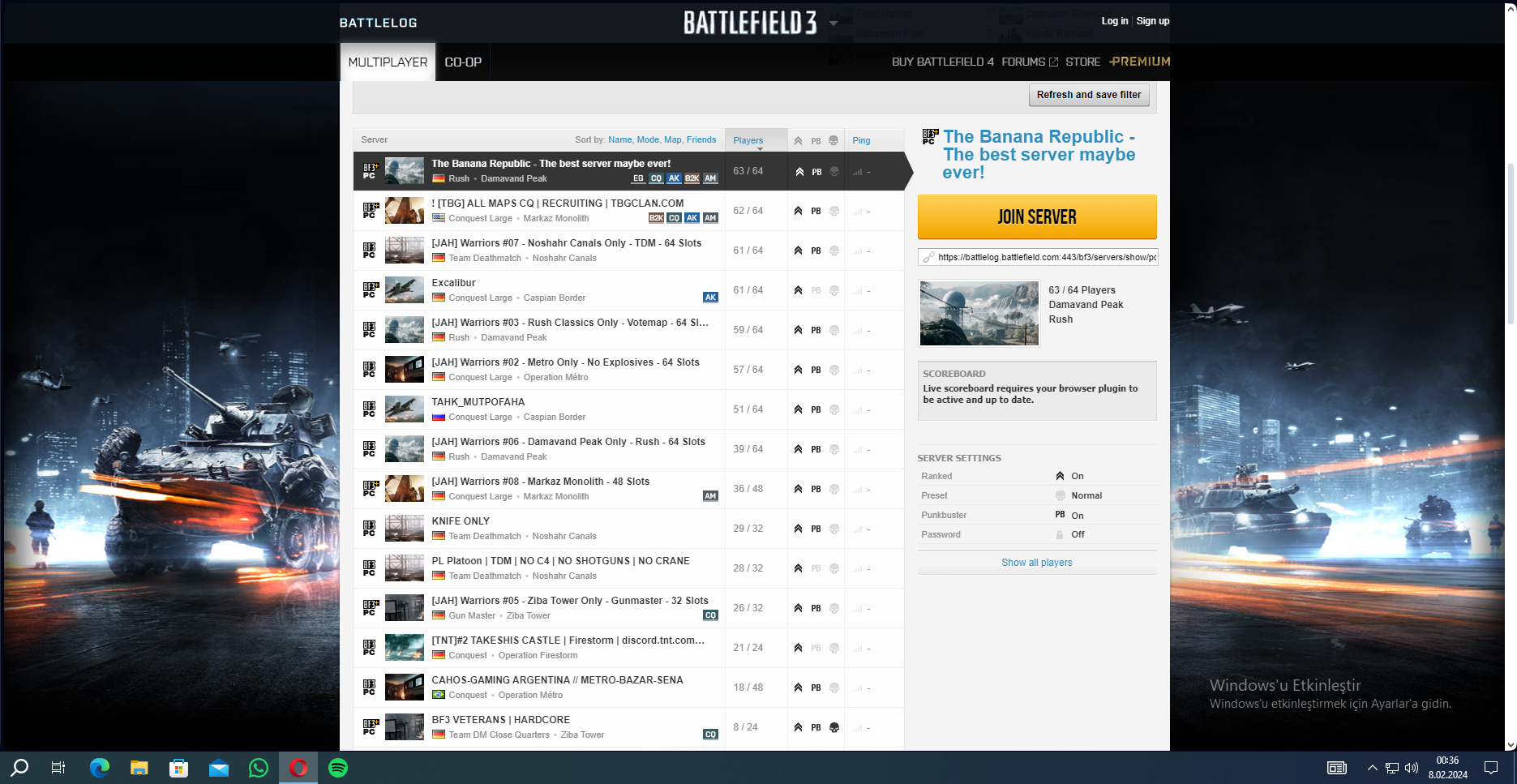Click the Show all players link
The height and width of the screenshot is (784, 1517).
[1036, 563]
